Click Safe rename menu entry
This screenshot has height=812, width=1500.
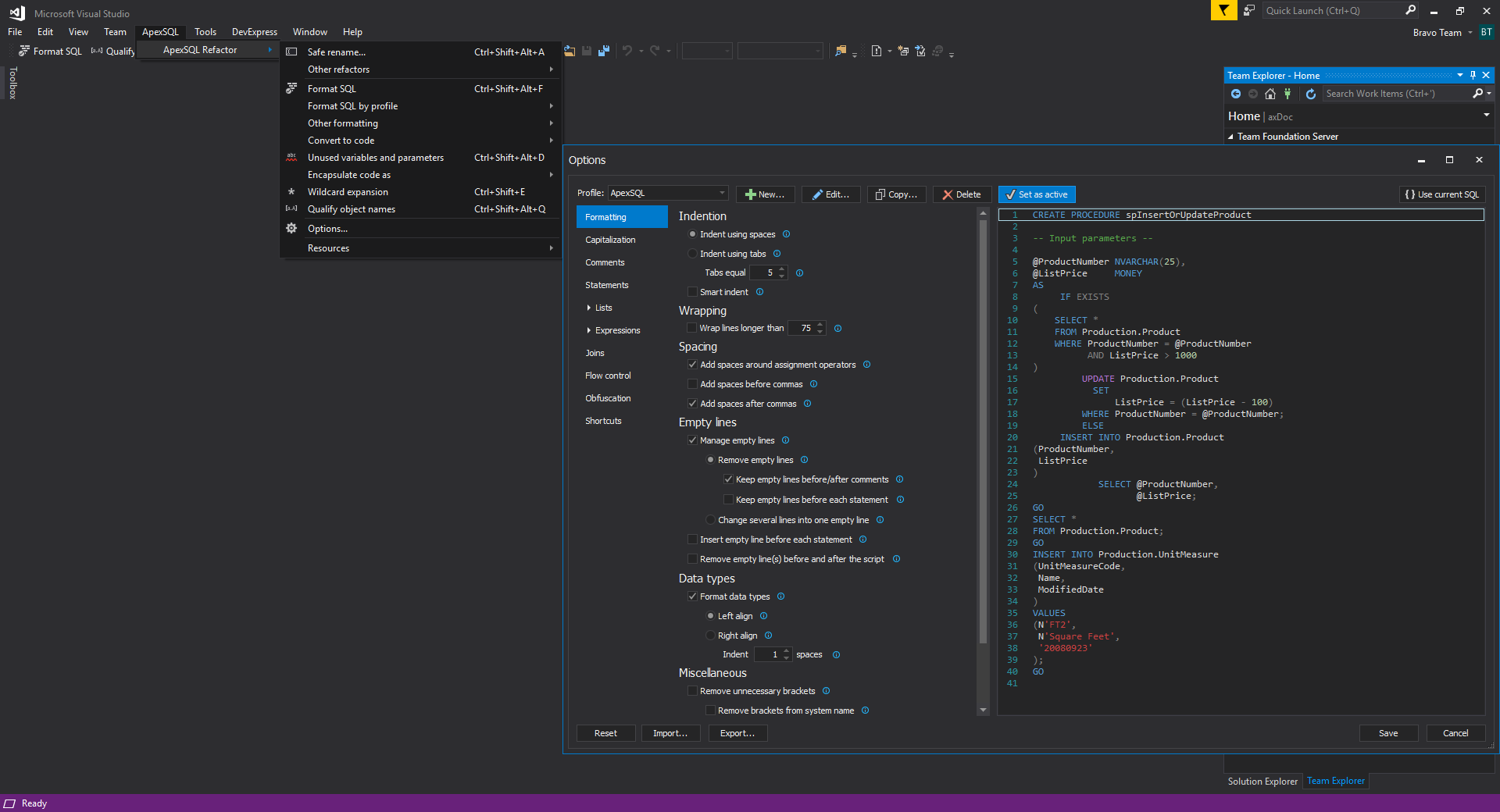pos(420,52)
